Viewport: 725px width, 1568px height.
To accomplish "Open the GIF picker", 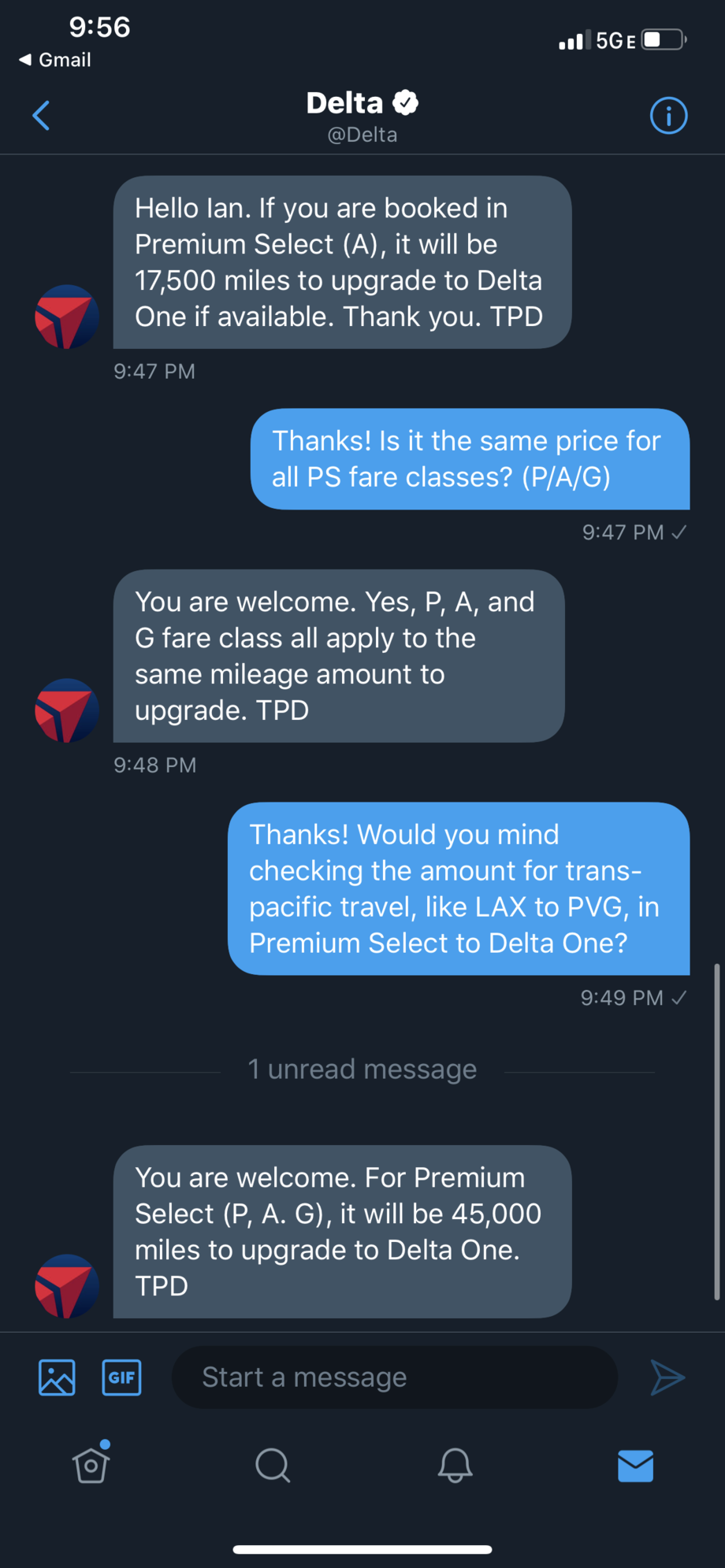I will point(121,1377).
